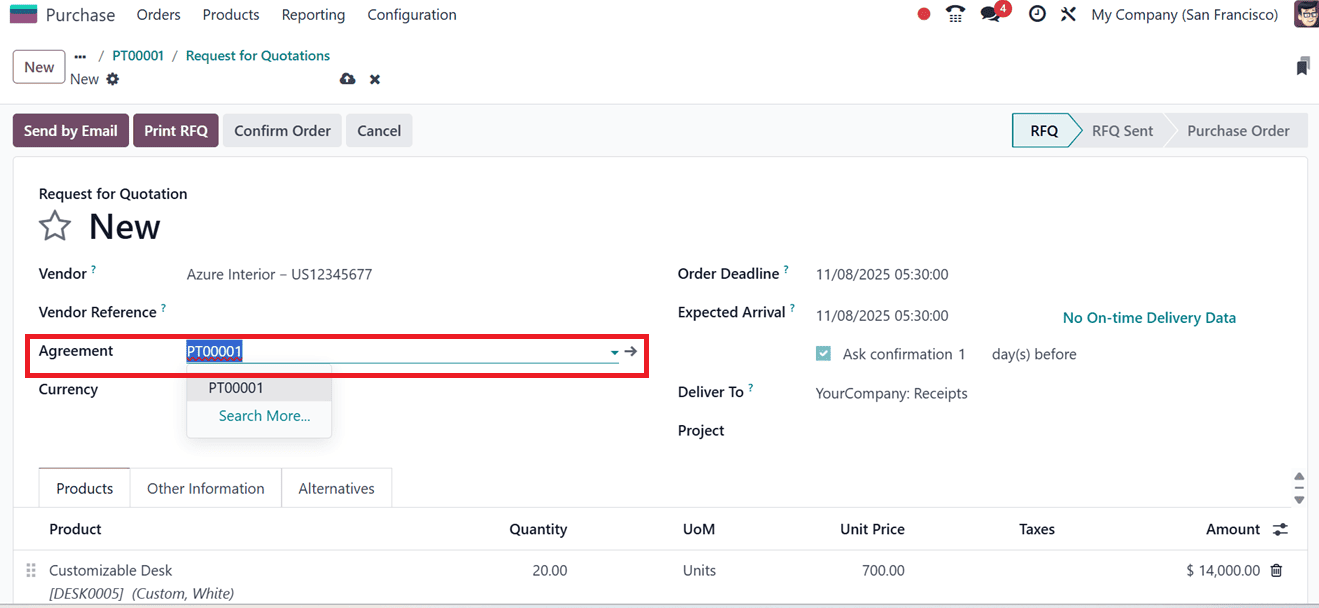The width and height of the screenshot is (1319, 608).
Task: Expand the breadcrumb ellipsis menu
Action: pyautogui.click(x=79, y=56)
